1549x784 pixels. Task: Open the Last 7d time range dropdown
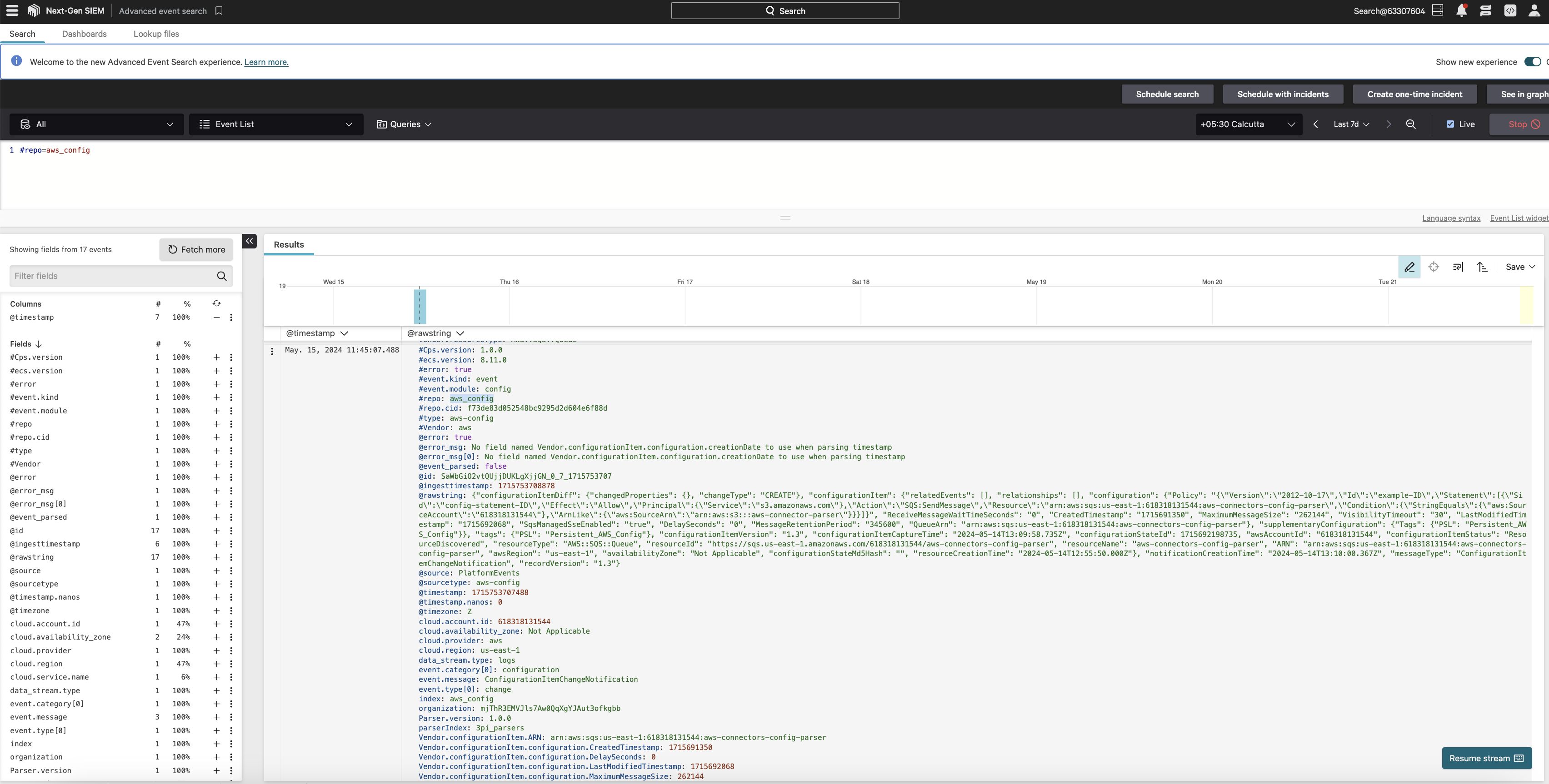tap(1351, 124)
